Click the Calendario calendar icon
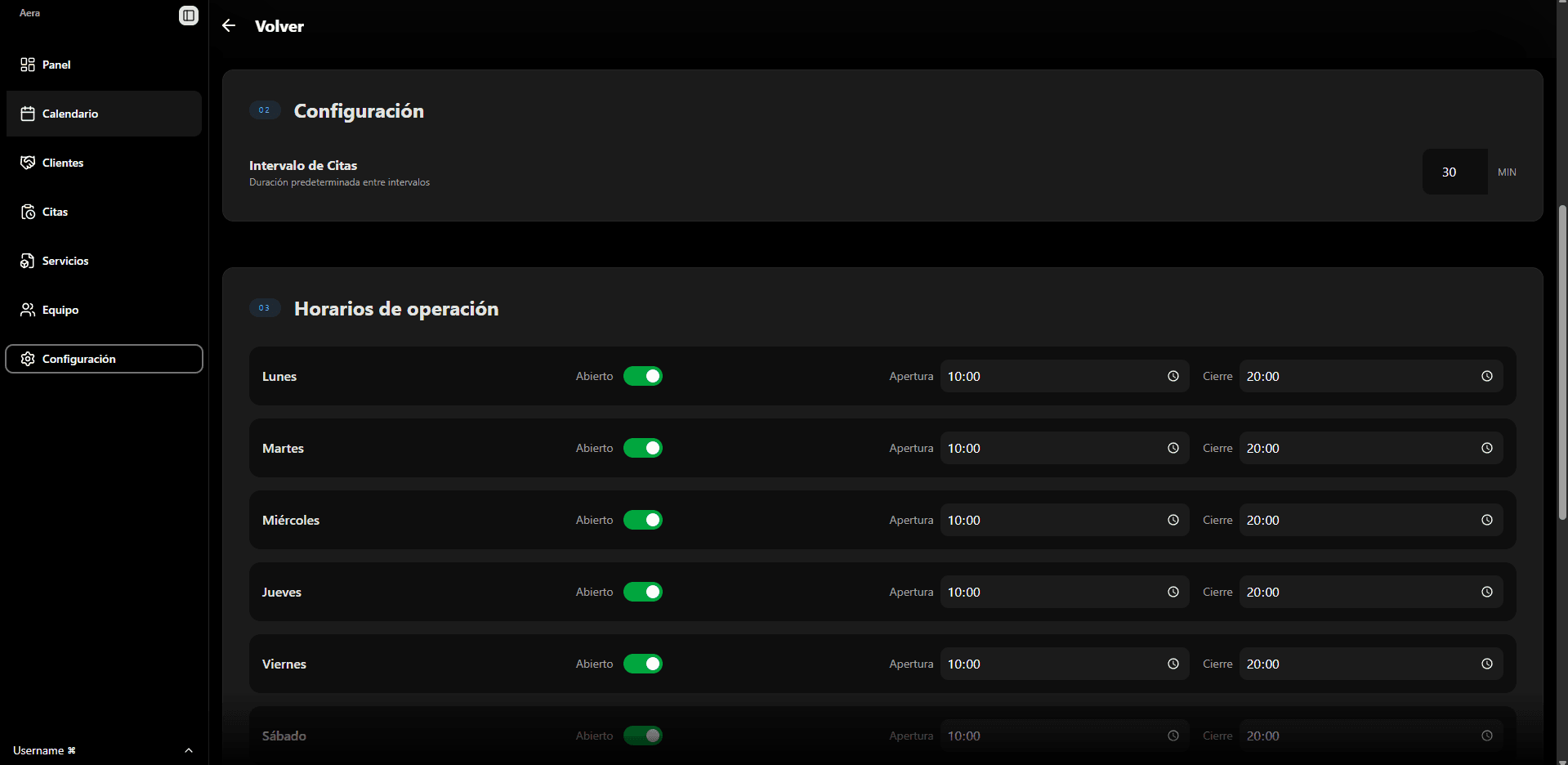 click(28, 114)
